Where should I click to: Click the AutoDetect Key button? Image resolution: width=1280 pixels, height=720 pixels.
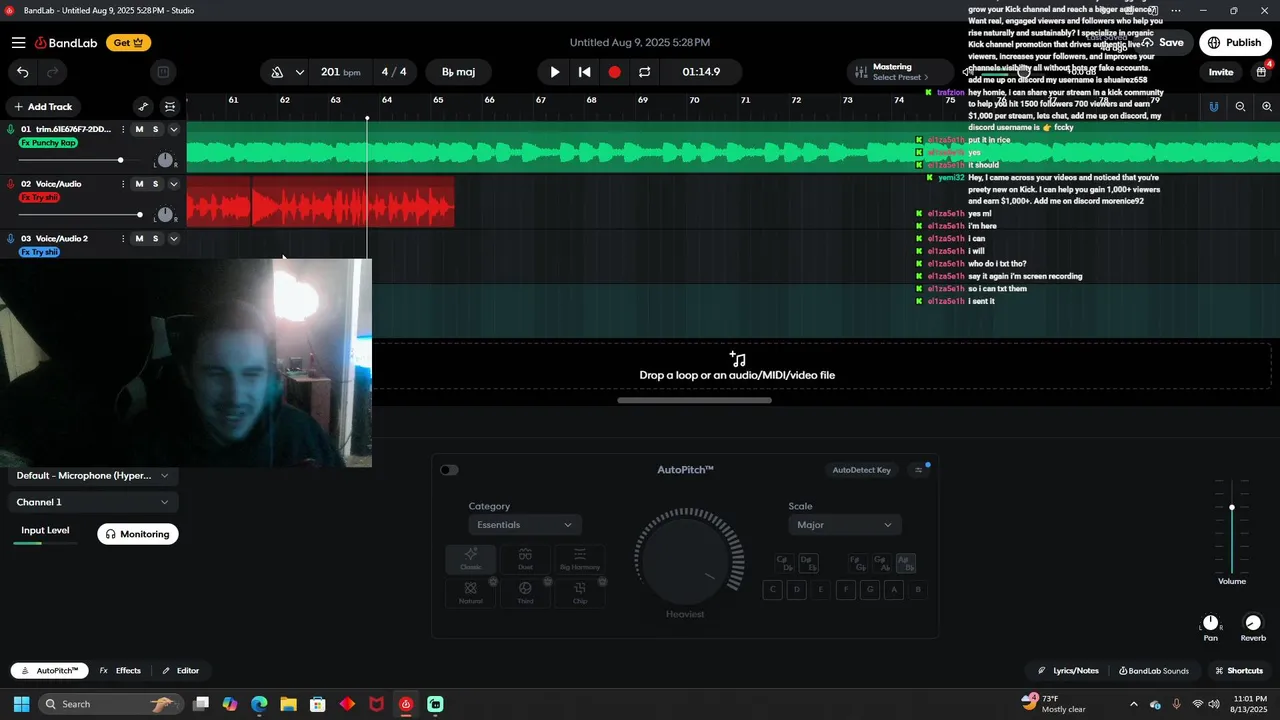click(862, 470)
